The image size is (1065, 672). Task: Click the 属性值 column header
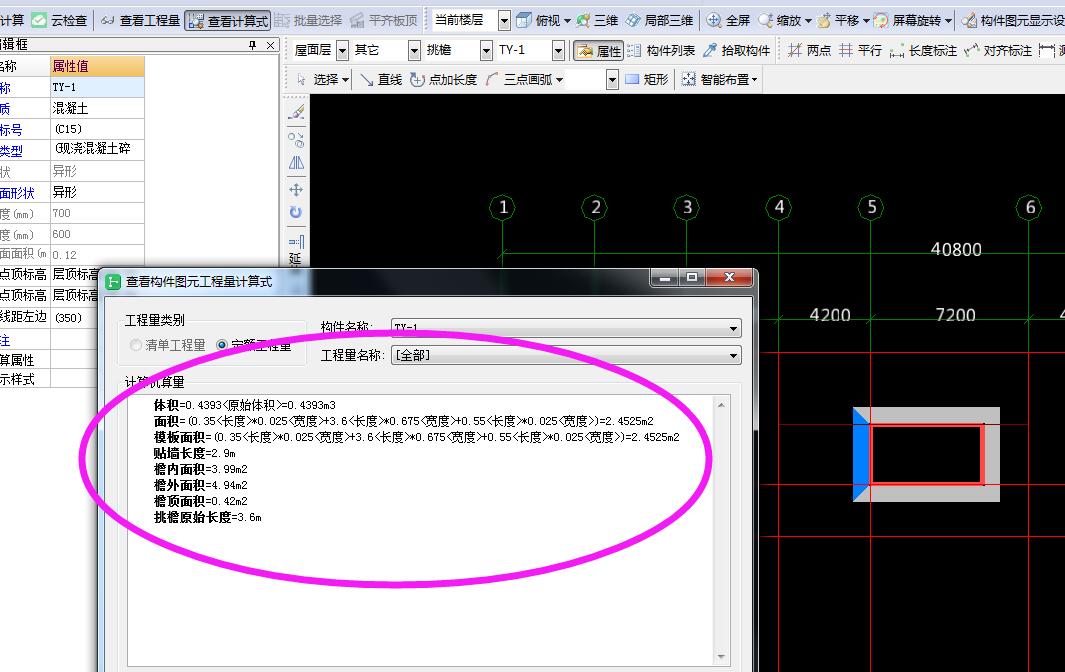tap(97, 66)
